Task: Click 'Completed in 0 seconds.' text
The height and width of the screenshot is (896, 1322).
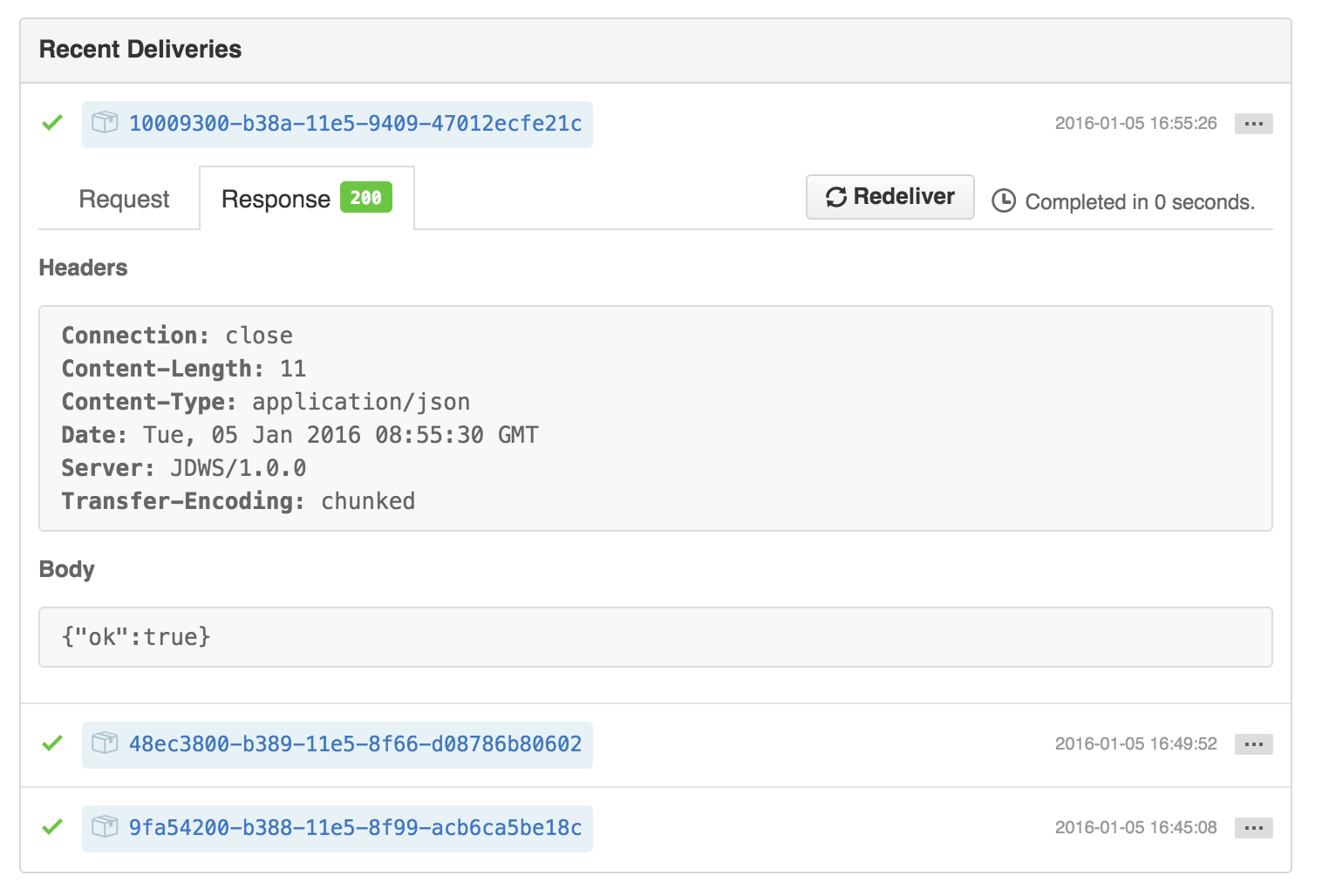Action: click(1140, 202)
